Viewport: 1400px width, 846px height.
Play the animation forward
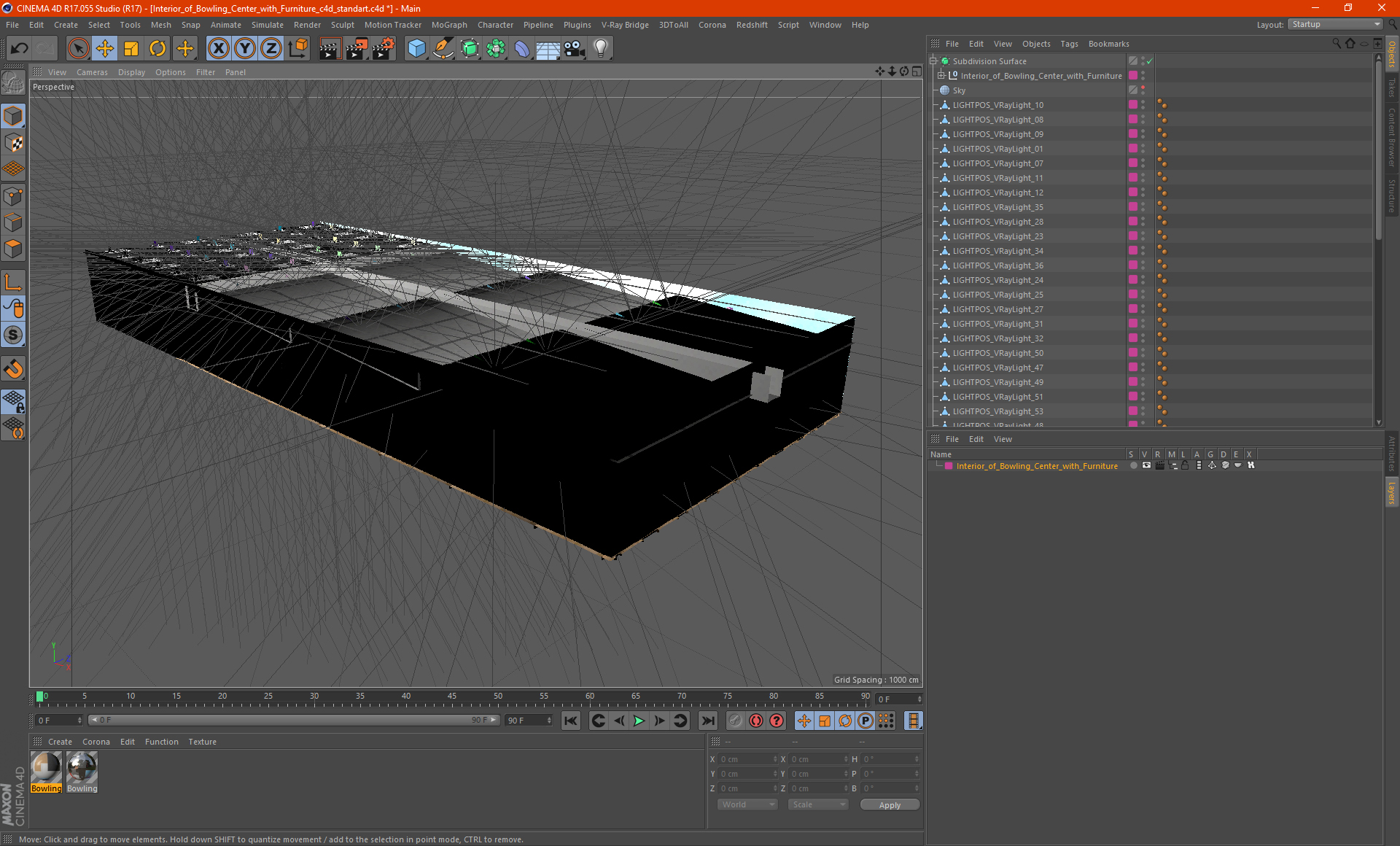(x=639, y=721)
